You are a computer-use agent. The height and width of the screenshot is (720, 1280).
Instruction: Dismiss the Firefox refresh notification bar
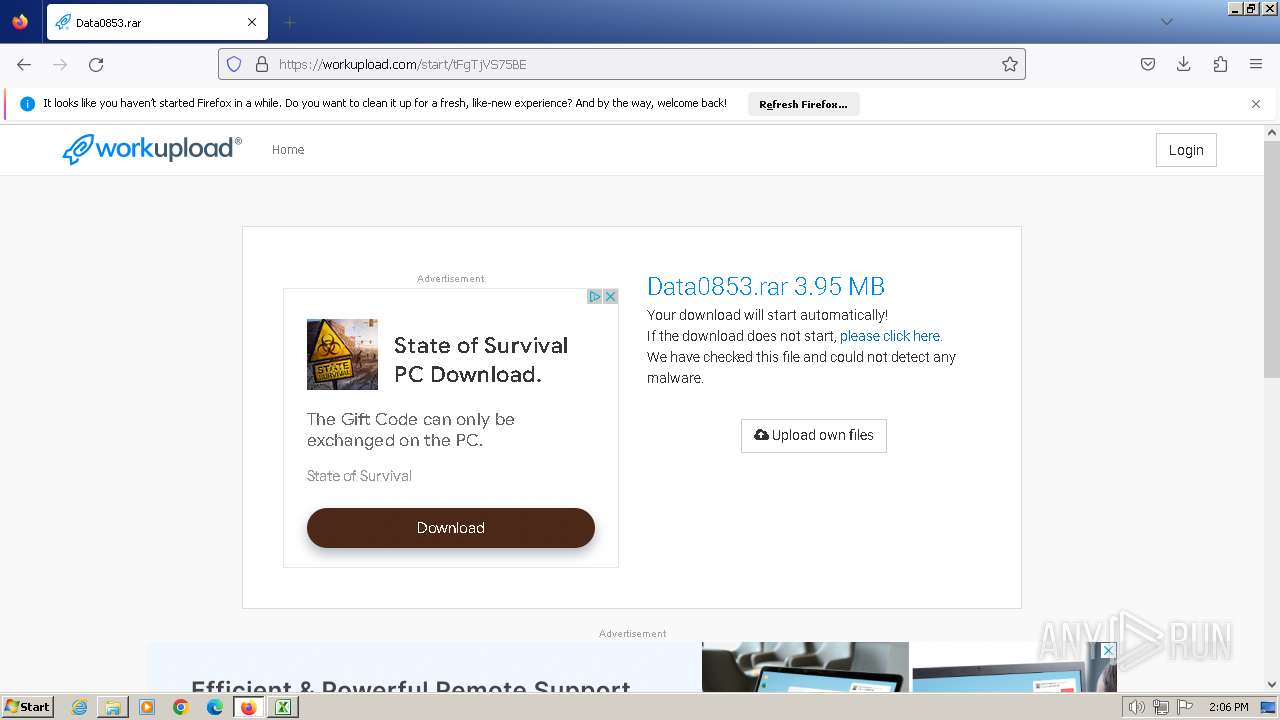tap(1256, 104)
